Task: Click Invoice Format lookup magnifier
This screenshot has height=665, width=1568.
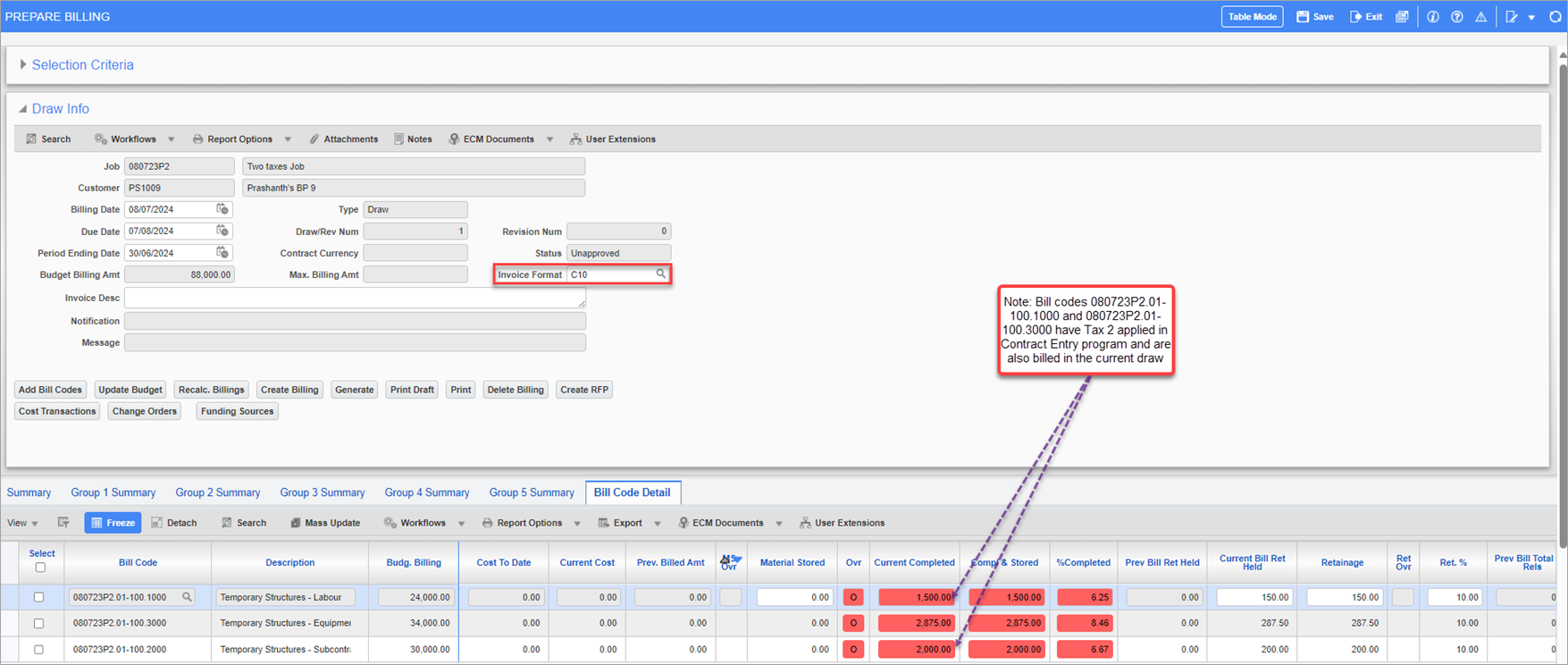Action: point(661,274)
